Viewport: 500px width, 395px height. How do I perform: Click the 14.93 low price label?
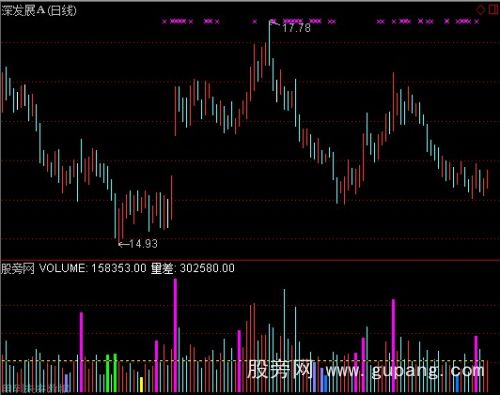click(x=143, y=244)
